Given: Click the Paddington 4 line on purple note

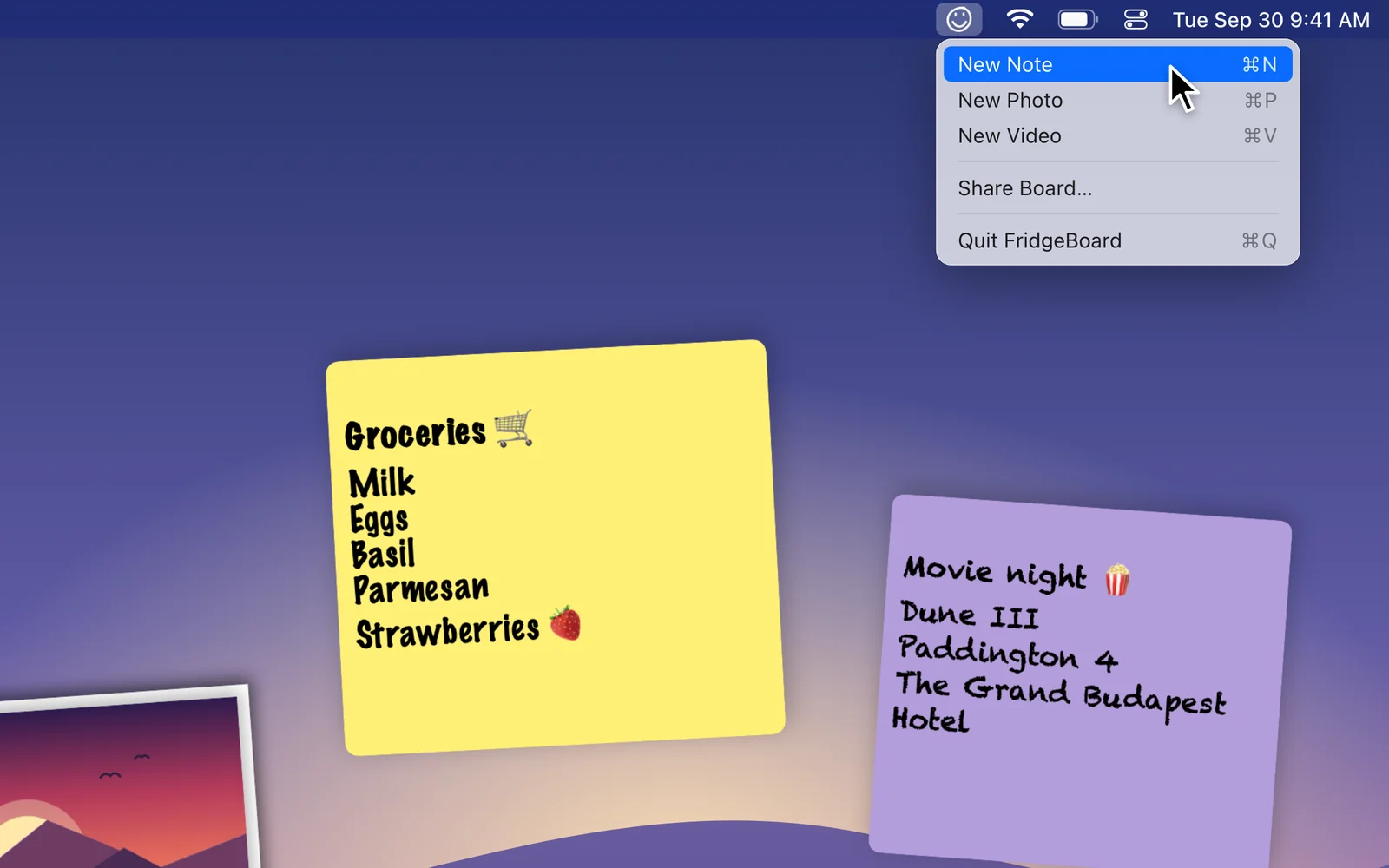Looking at the screenshot, I should point(1008,653).
